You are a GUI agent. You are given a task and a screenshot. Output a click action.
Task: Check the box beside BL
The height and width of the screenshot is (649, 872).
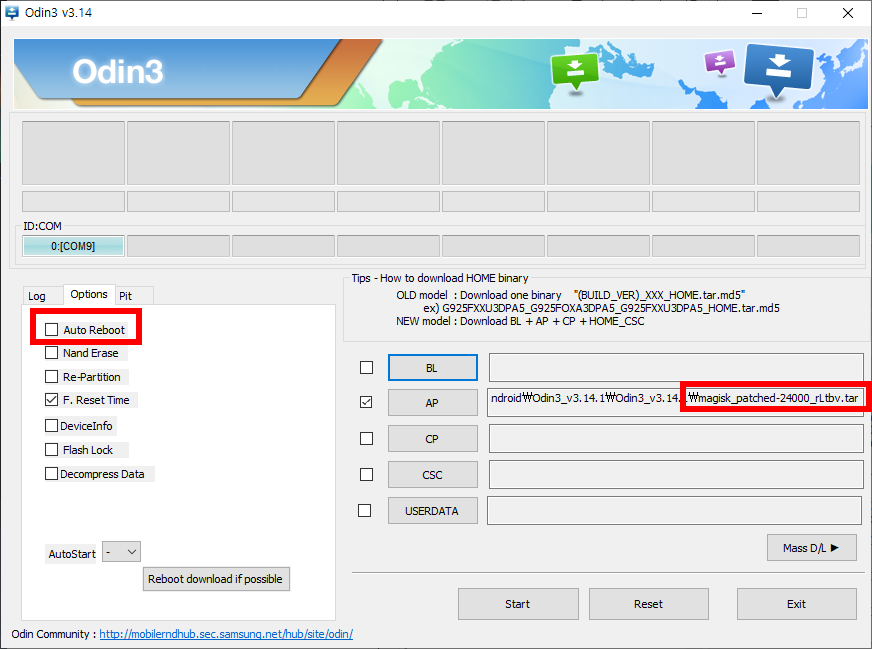[x=366, y=368]
